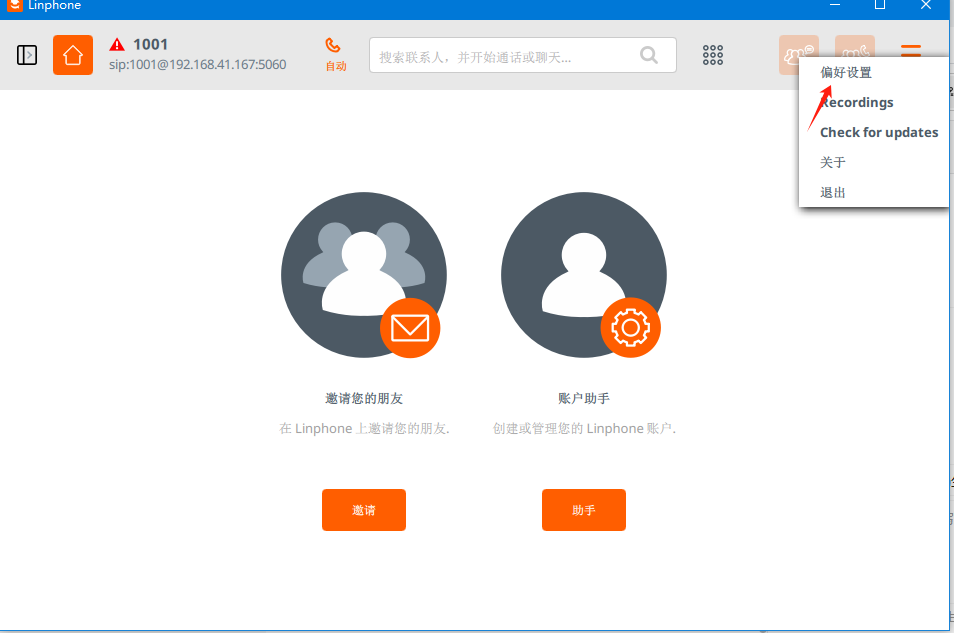The height and width of the screenshot is (633, 954).
Task: Click the magnifier search icon
Action: [x=649, y=55]
